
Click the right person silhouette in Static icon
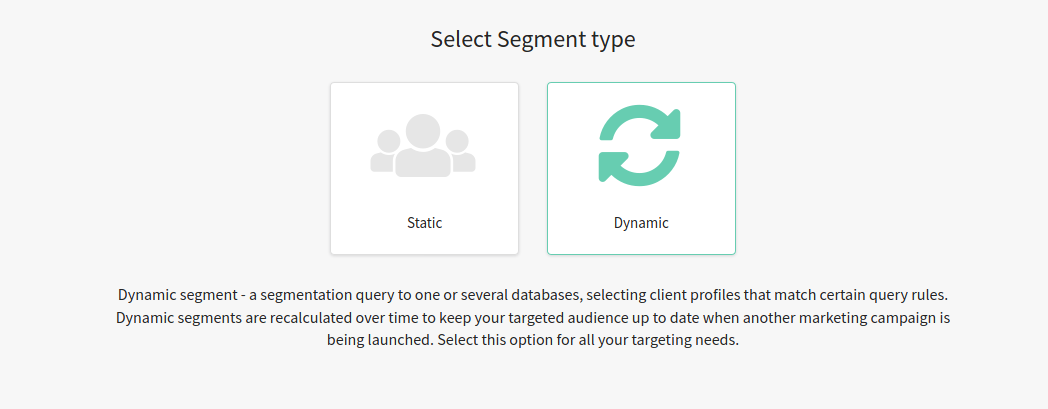point(461,150)
